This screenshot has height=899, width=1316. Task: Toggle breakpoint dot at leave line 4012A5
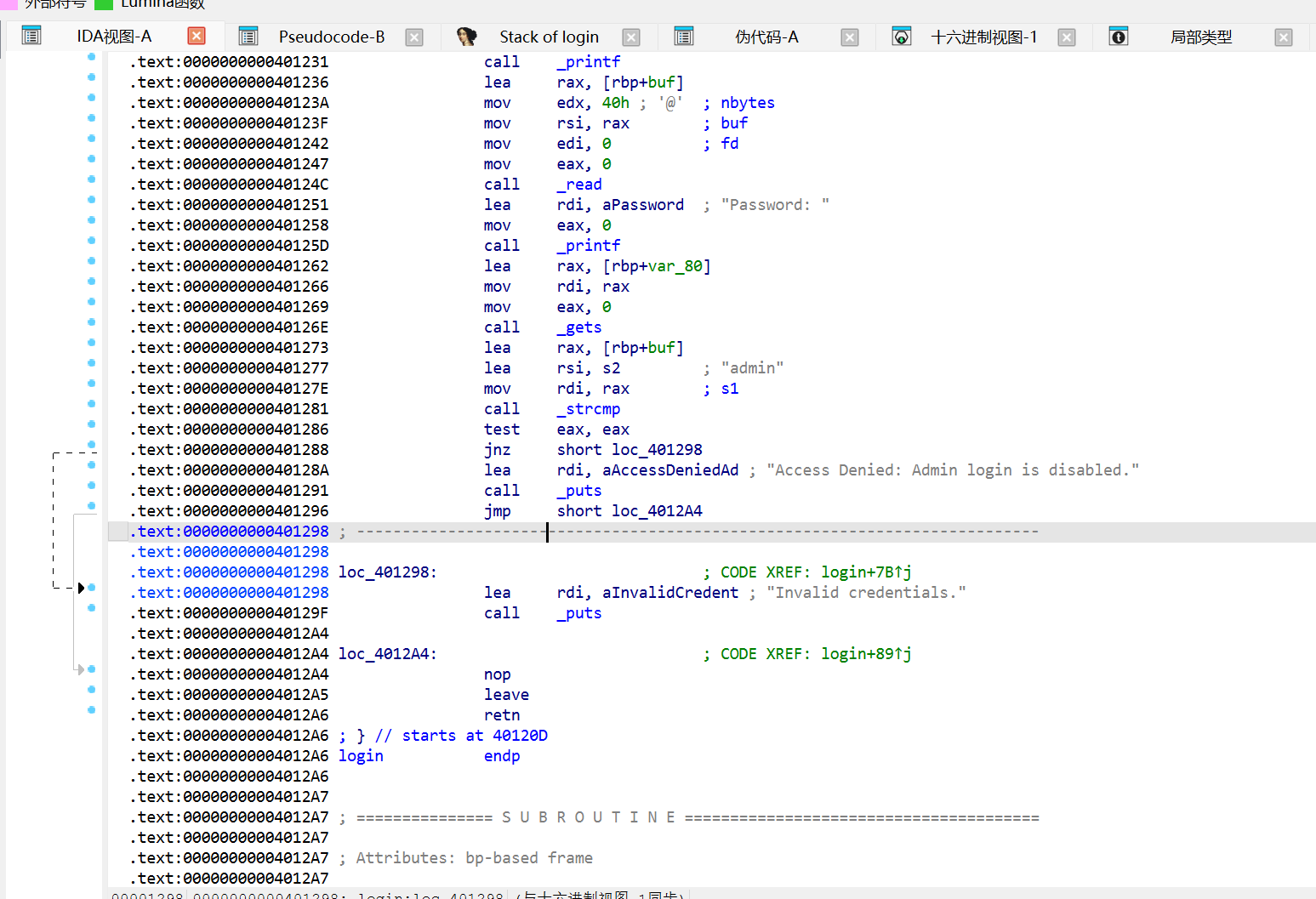(x=91, y=690)
